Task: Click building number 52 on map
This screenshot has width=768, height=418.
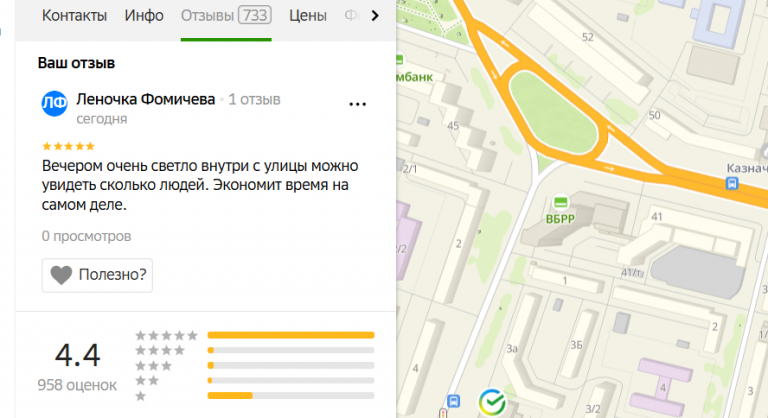Action: pos(588,37)
